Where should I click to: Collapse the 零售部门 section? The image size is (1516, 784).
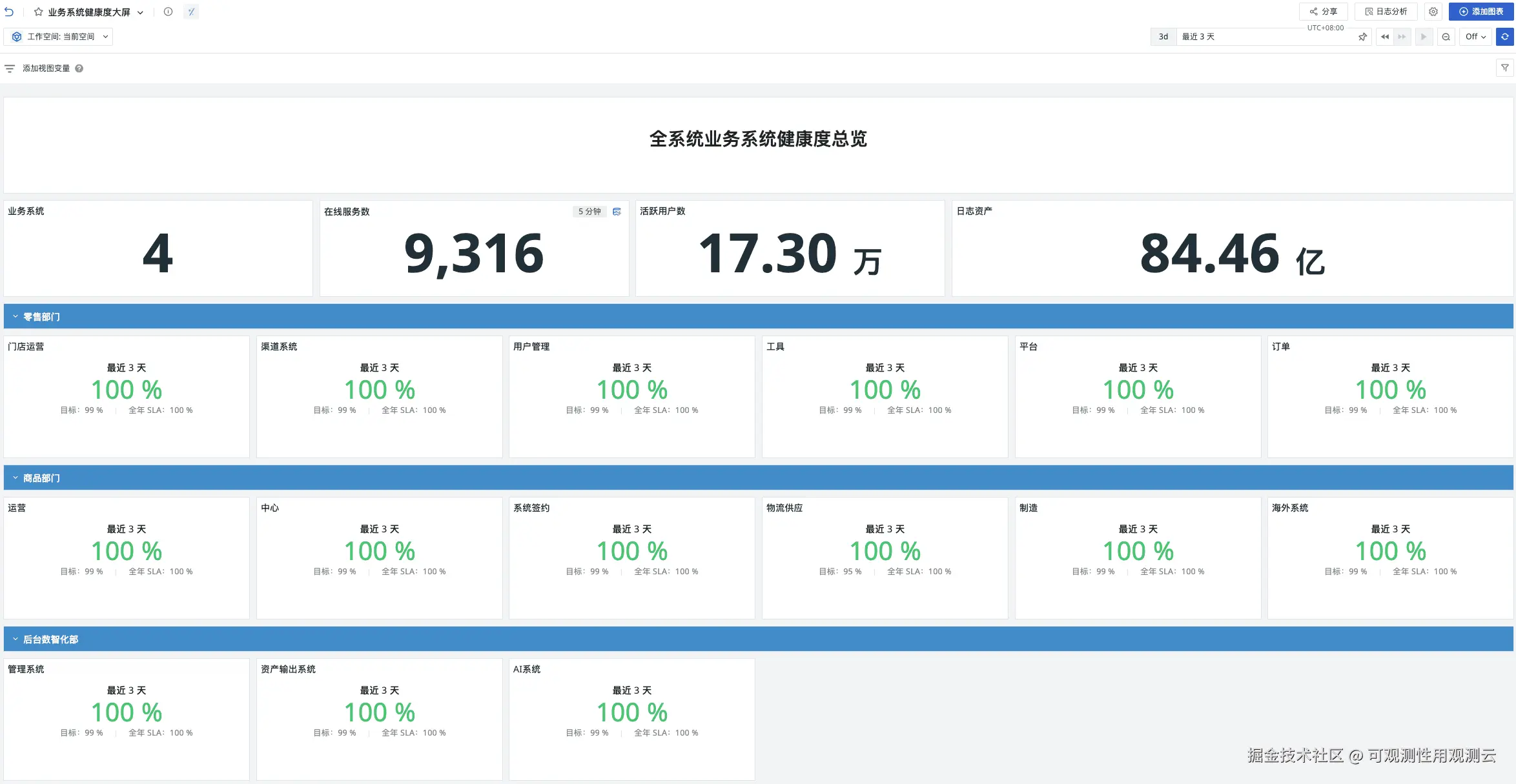coord(15,317)
